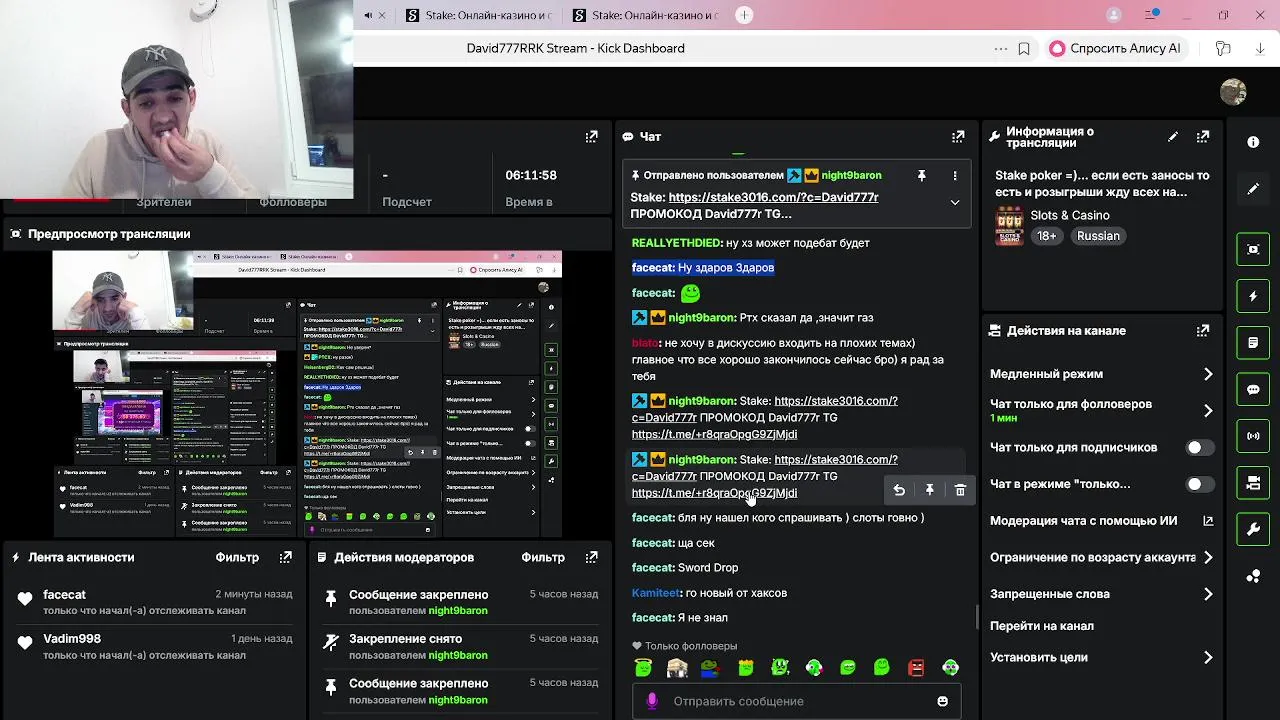Select the 18+ tag

point(1046,236)
